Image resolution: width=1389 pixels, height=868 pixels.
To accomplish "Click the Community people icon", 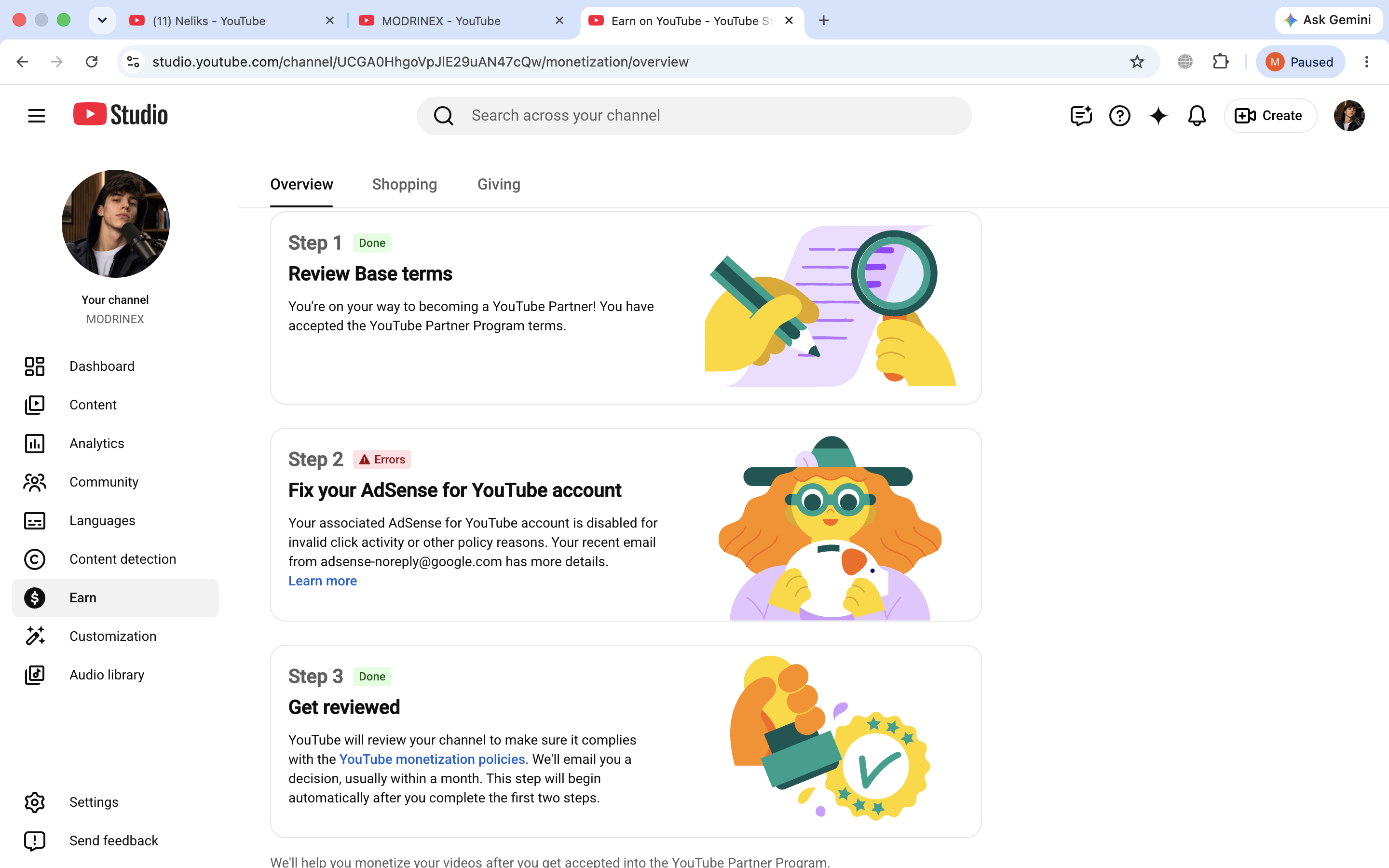I will (x=34, y=482).
